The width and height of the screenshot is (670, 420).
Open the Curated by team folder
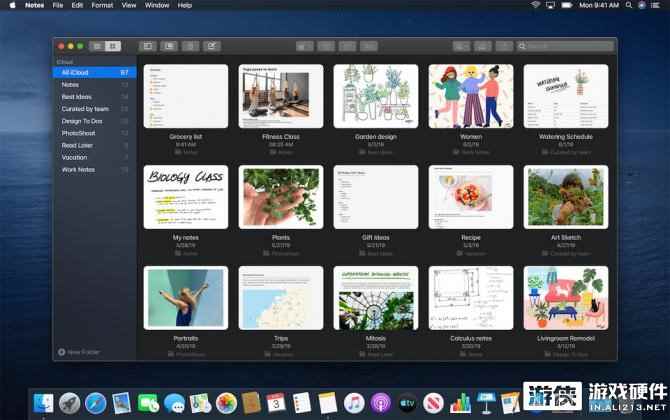click(x=94, y=109)
